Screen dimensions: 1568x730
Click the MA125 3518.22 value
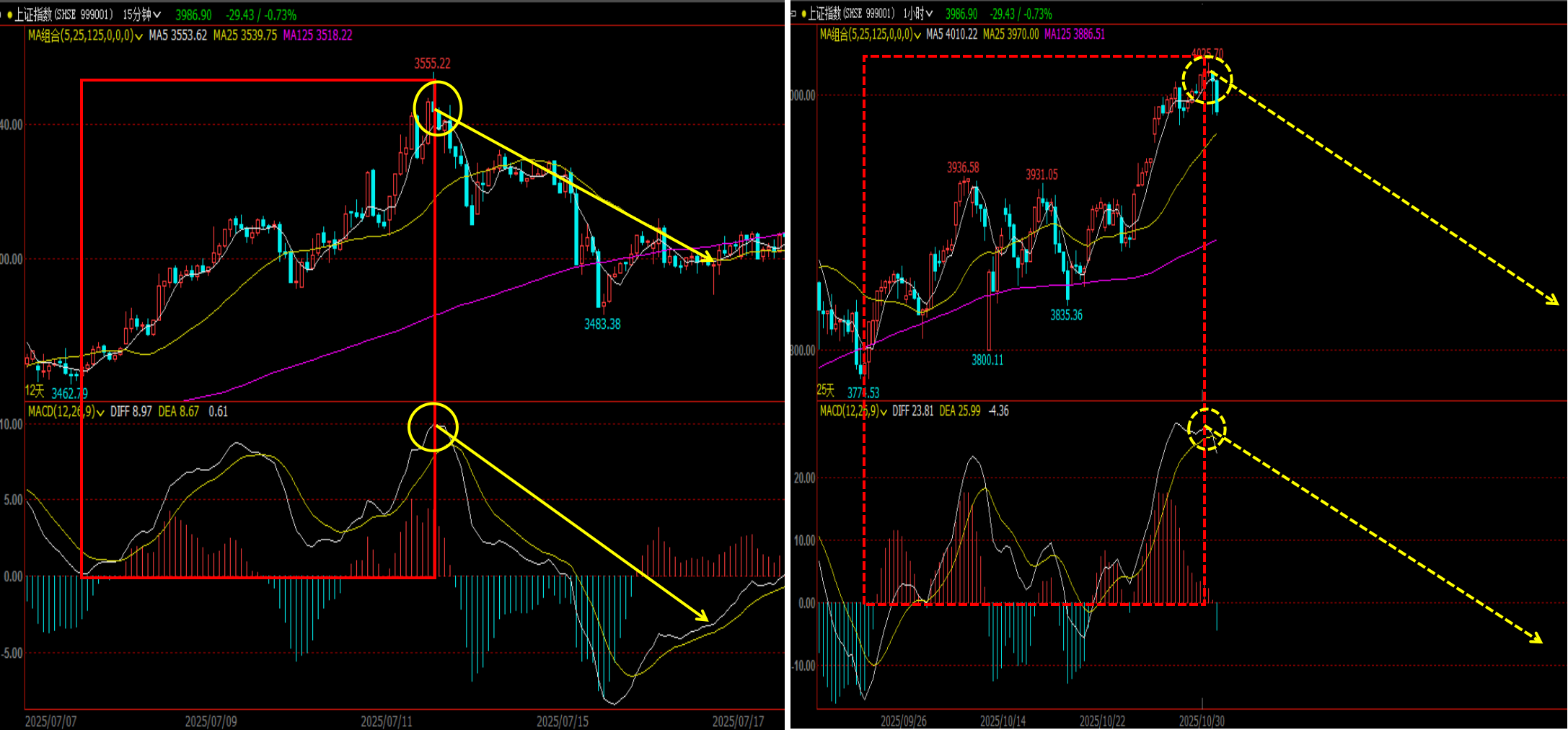tap(318, 35)
